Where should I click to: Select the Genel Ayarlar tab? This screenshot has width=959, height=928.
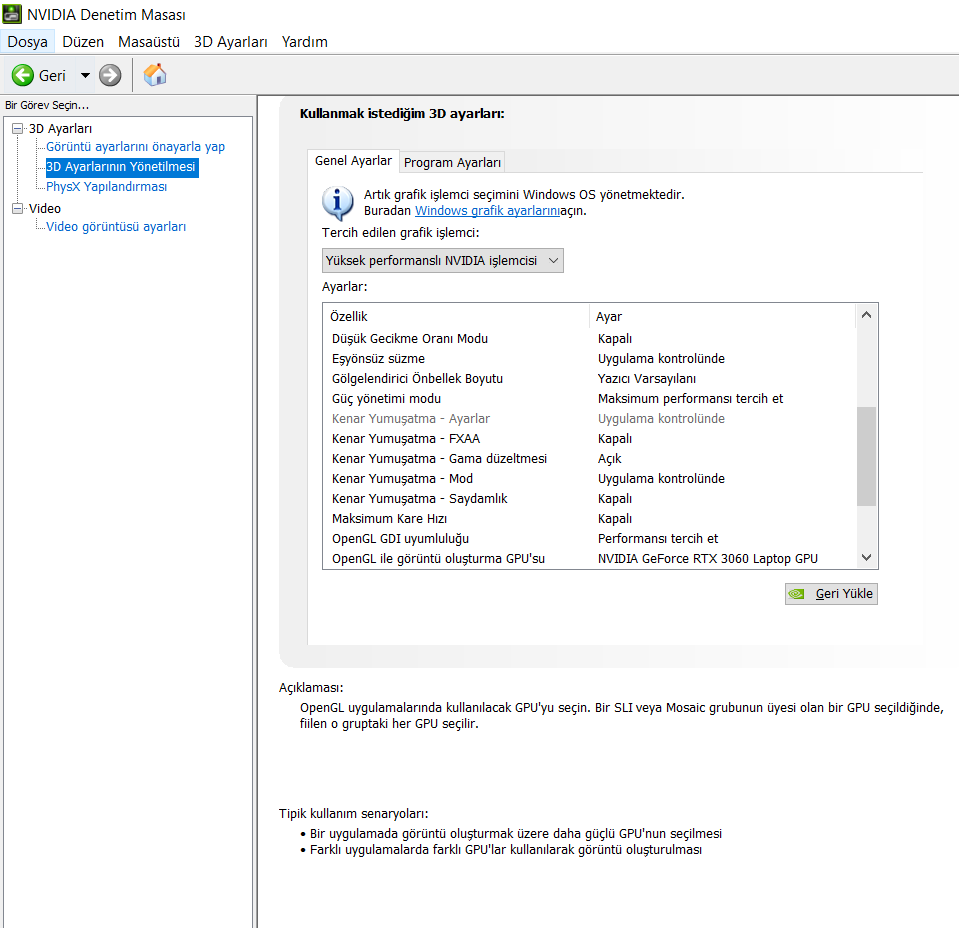click(x=353, y=161)
